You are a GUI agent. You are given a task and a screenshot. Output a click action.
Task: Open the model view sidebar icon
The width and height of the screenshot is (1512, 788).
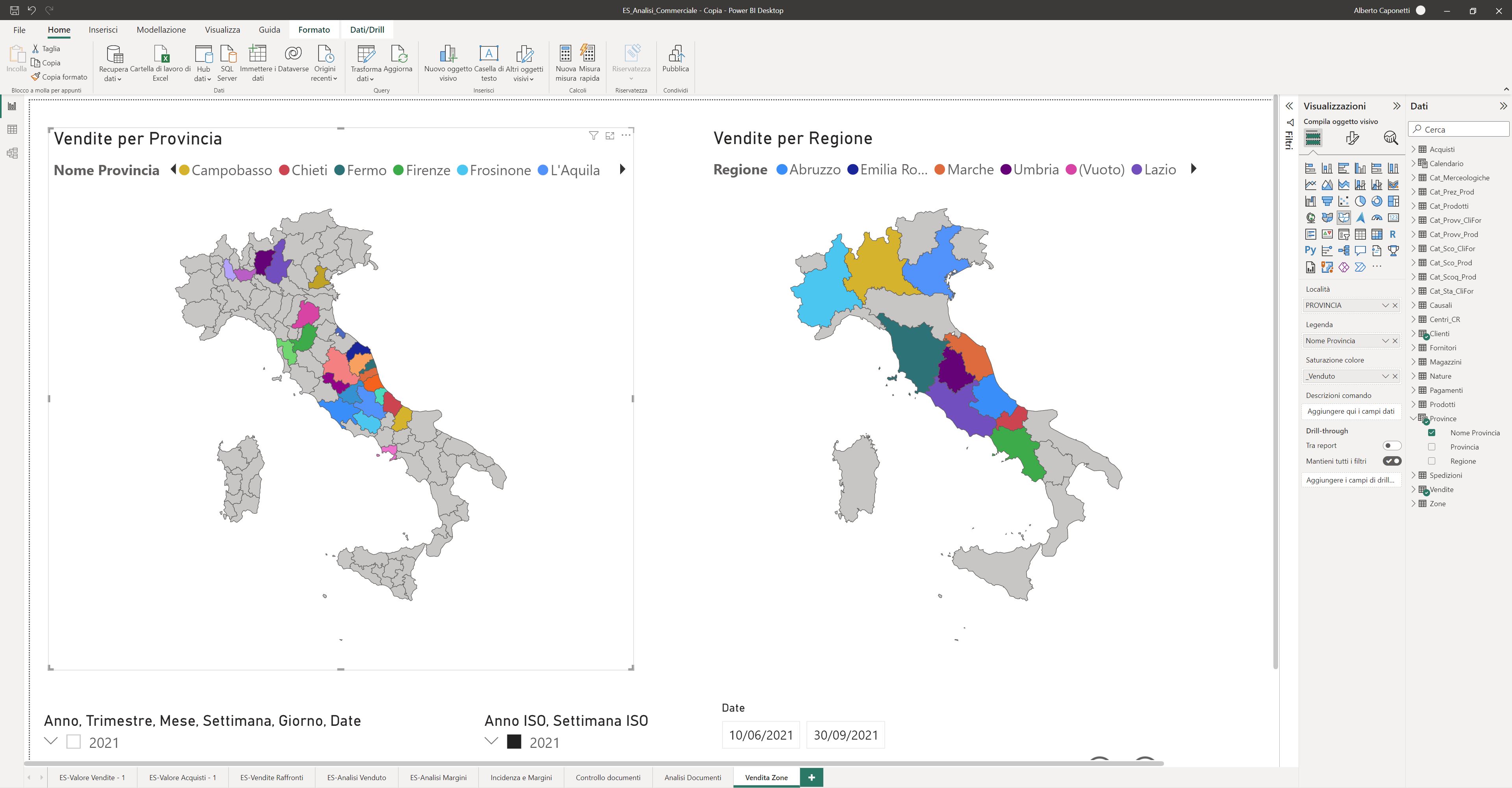12,153
